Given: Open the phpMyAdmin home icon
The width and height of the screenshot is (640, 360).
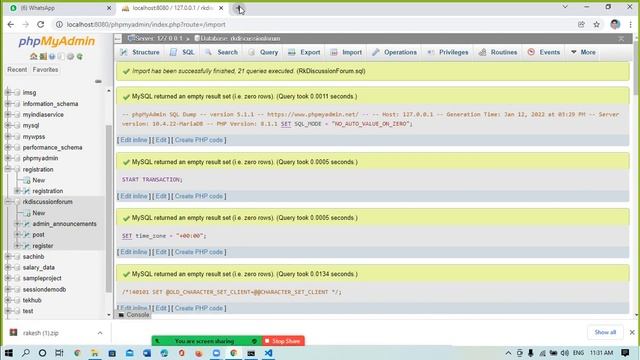Looking at the screenshot, I should [x=33, y=56].
